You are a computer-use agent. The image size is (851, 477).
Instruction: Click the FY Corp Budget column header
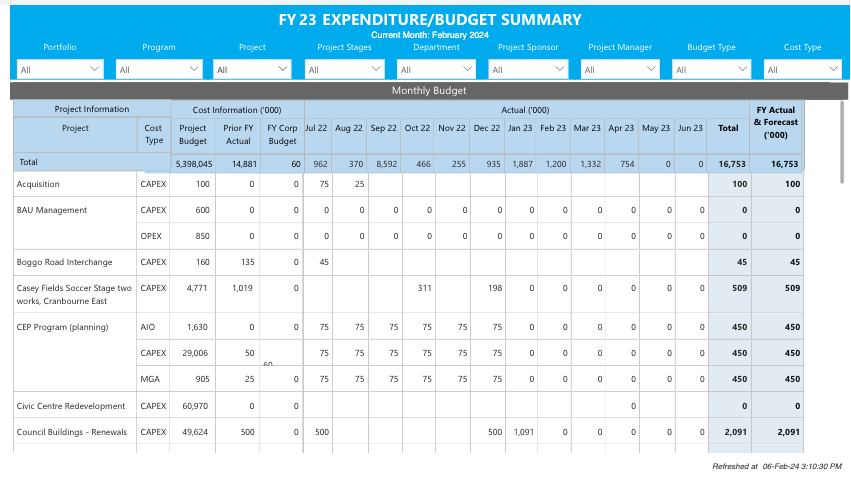coord(282,134)
